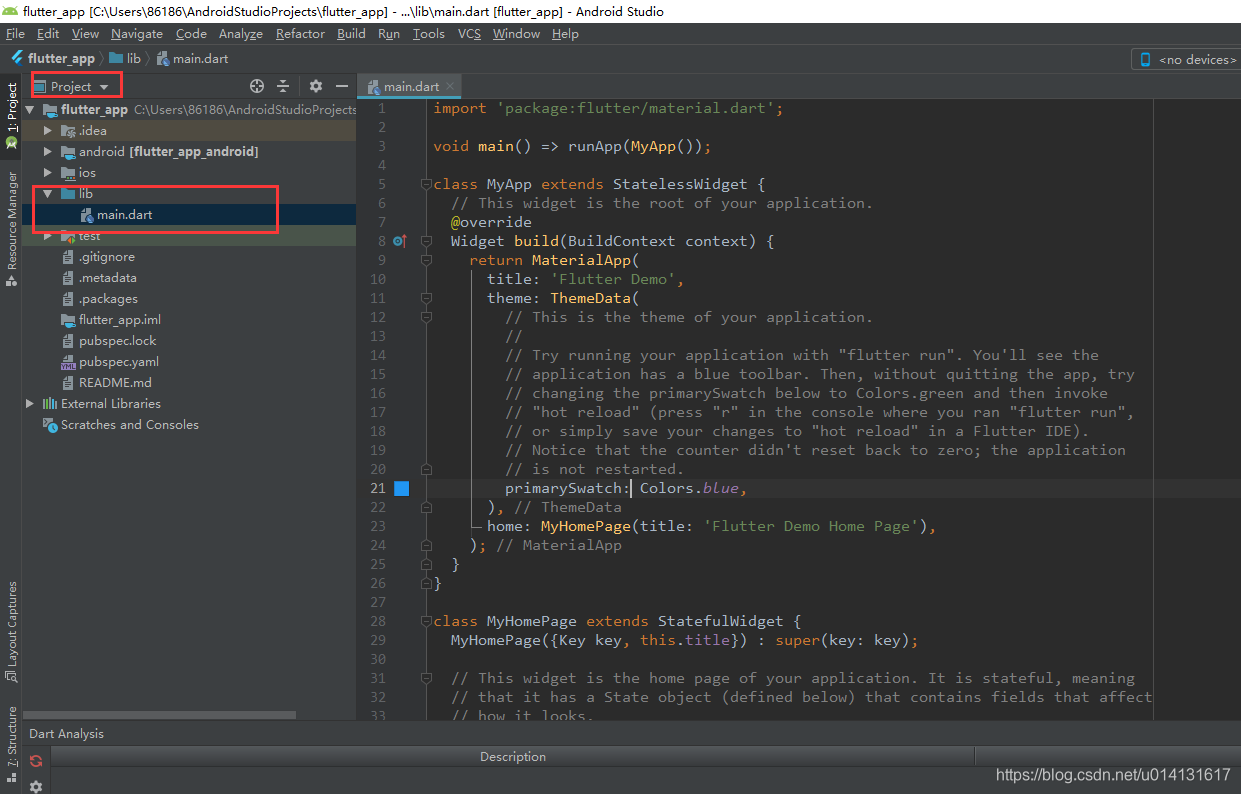Click the flutter_app breadcrumb Flutter icon
This screenshot has height=794, width=1241.
[x=17, y=58]
